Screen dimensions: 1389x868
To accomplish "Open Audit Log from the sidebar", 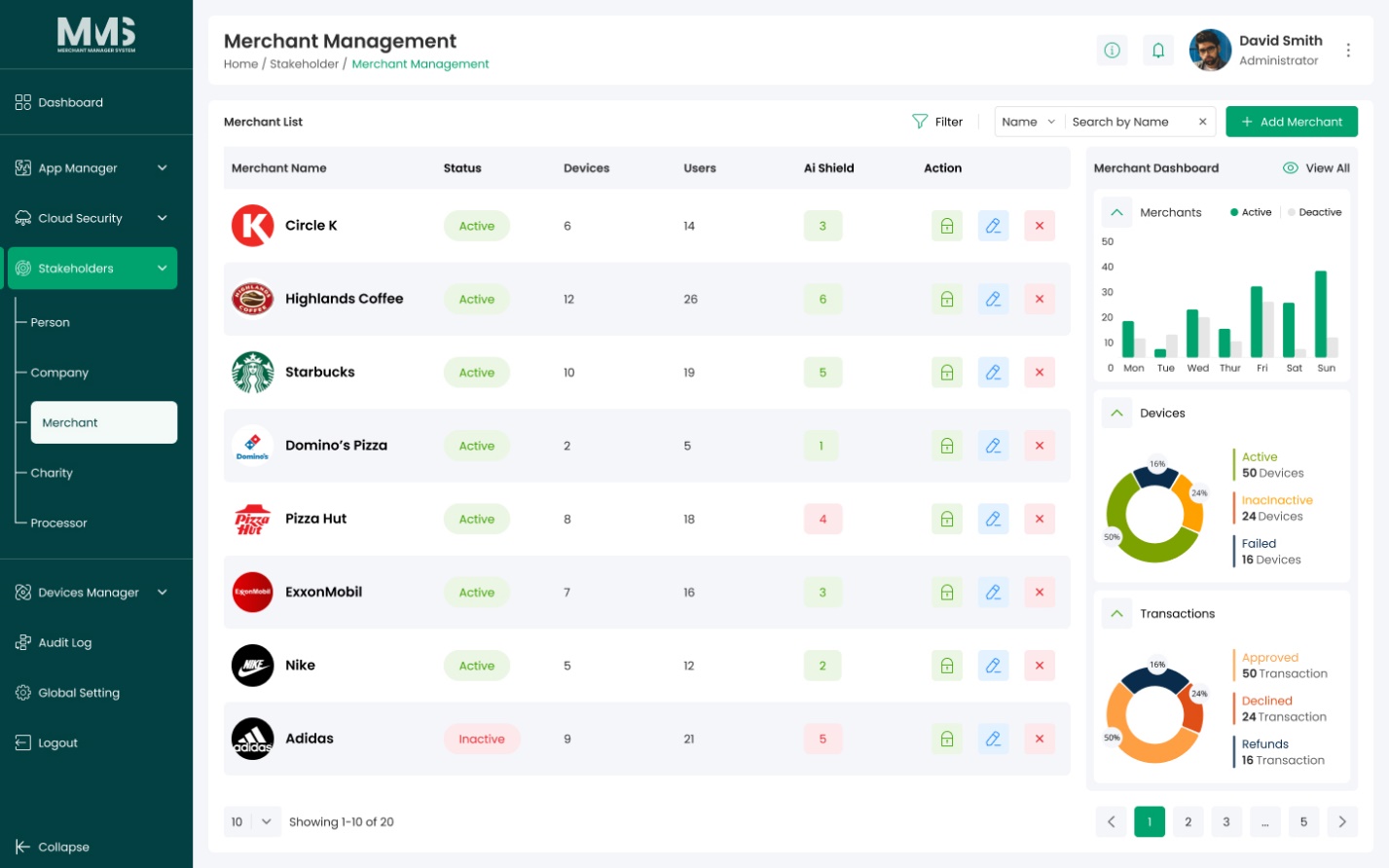I will (64, 642).
